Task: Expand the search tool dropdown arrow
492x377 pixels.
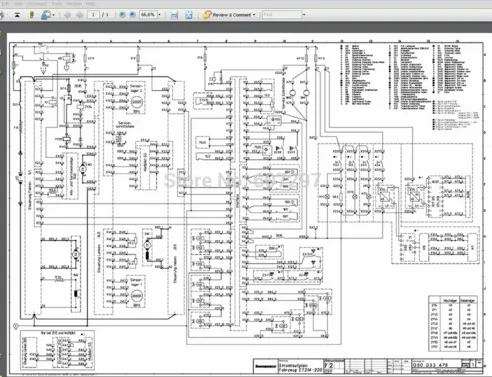Action: (54, 15)
